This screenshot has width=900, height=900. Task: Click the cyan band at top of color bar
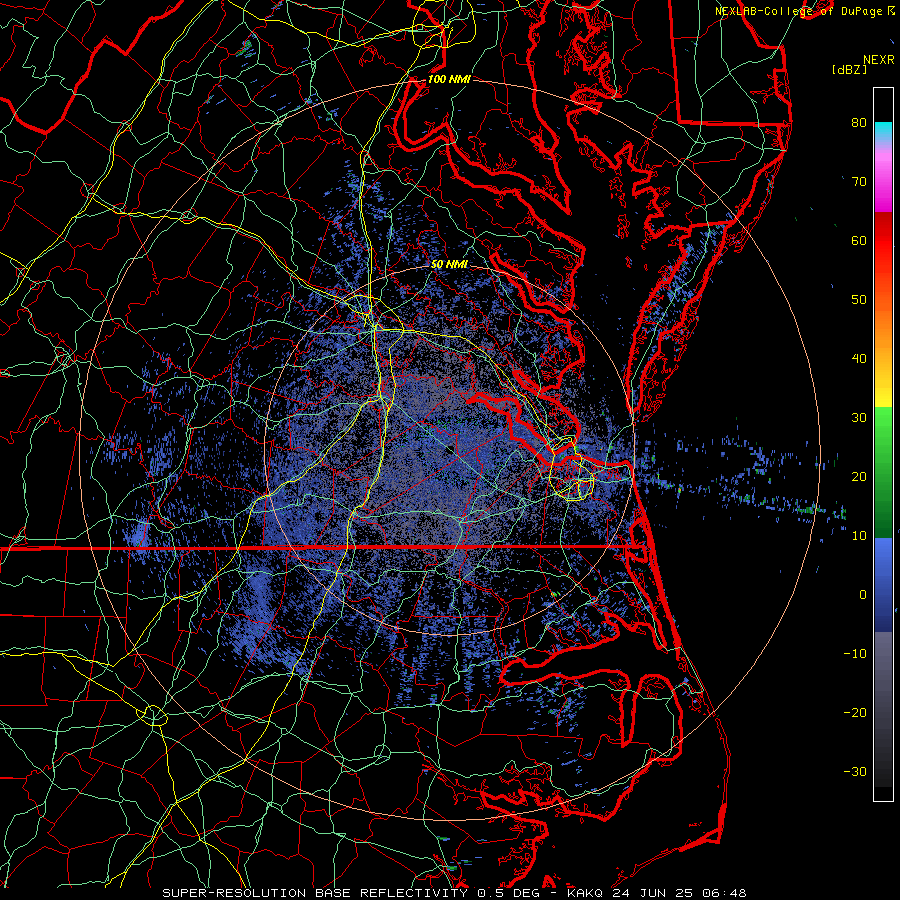(883, 132)
